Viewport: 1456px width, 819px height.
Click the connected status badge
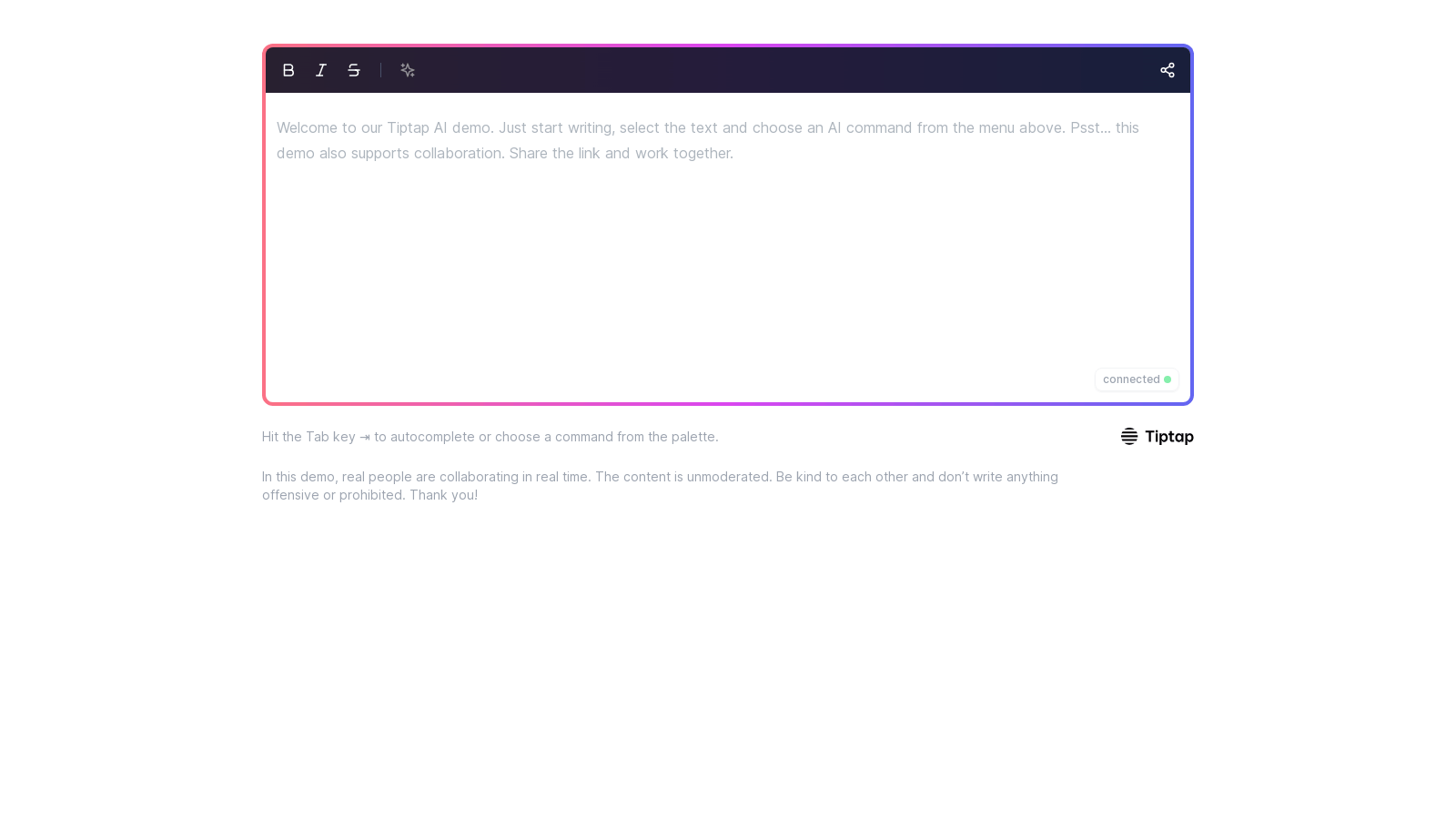point(1137,379)
